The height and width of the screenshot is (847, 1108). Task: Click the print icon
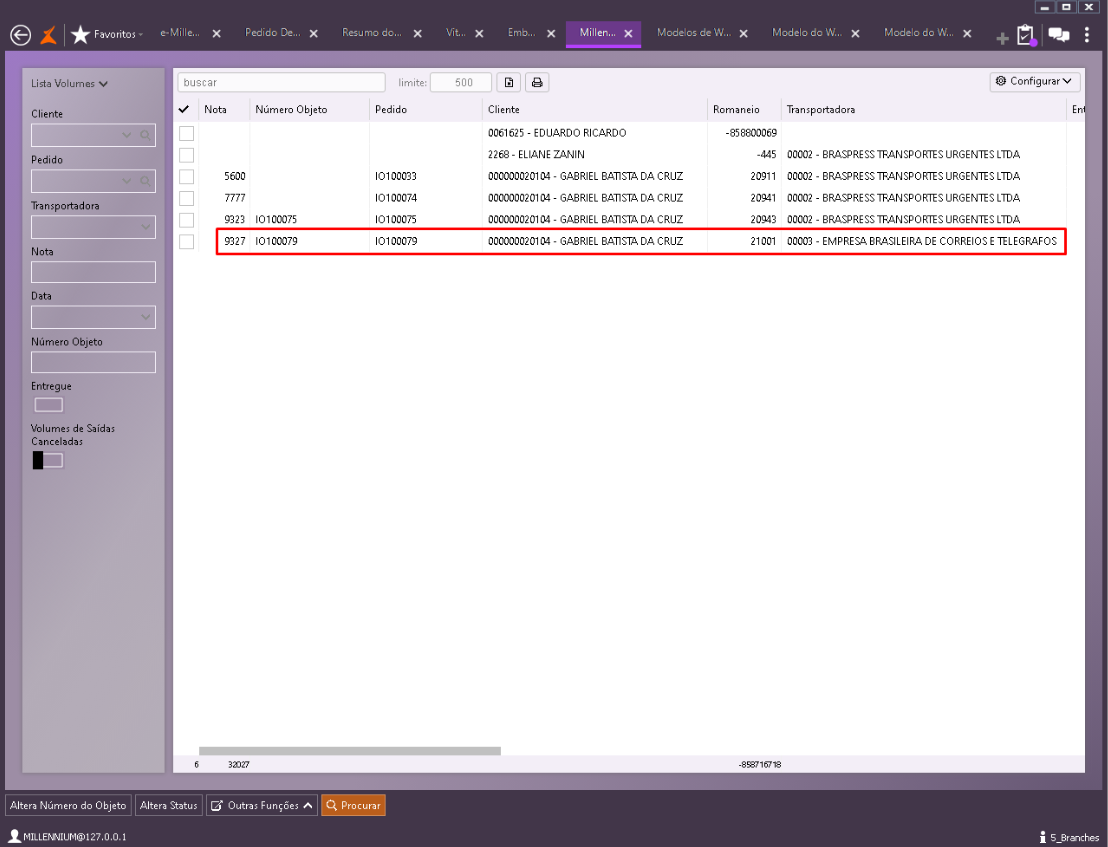(537, 83)
